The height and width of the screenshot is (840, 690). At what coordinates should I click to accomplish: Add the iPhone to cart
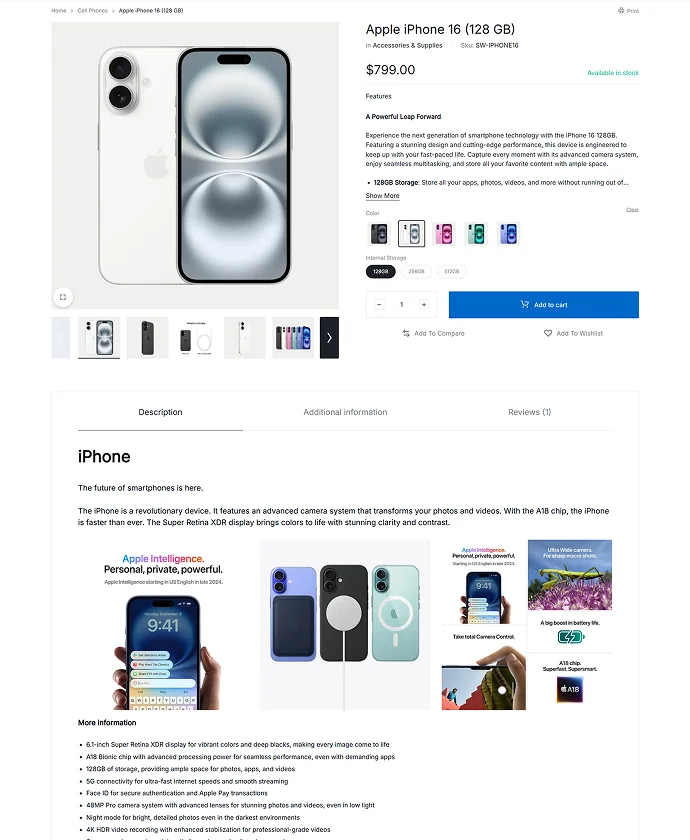click(544, 305)
